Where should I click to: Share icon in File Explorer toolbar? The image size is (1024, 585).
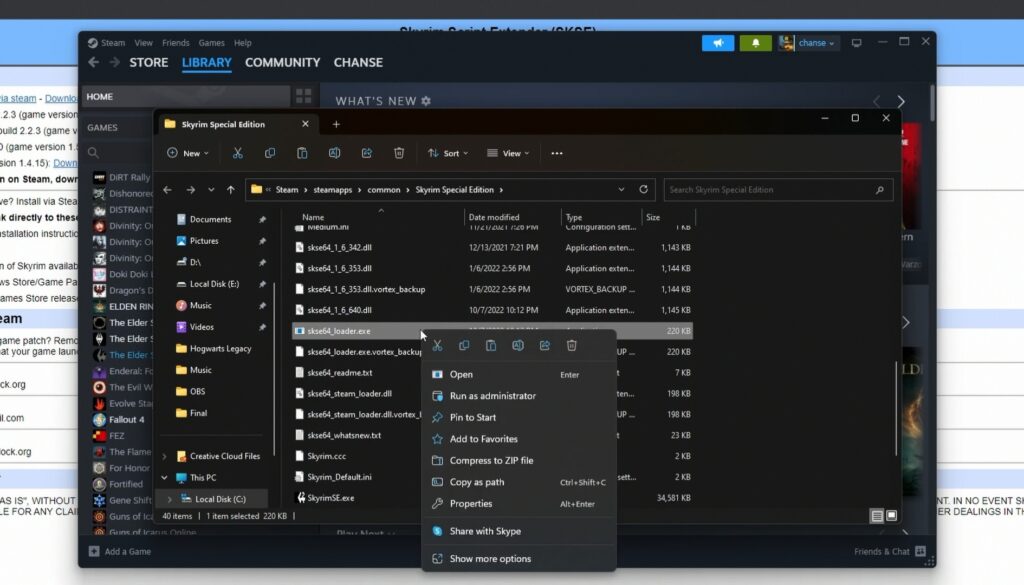(x=366, y=153)
